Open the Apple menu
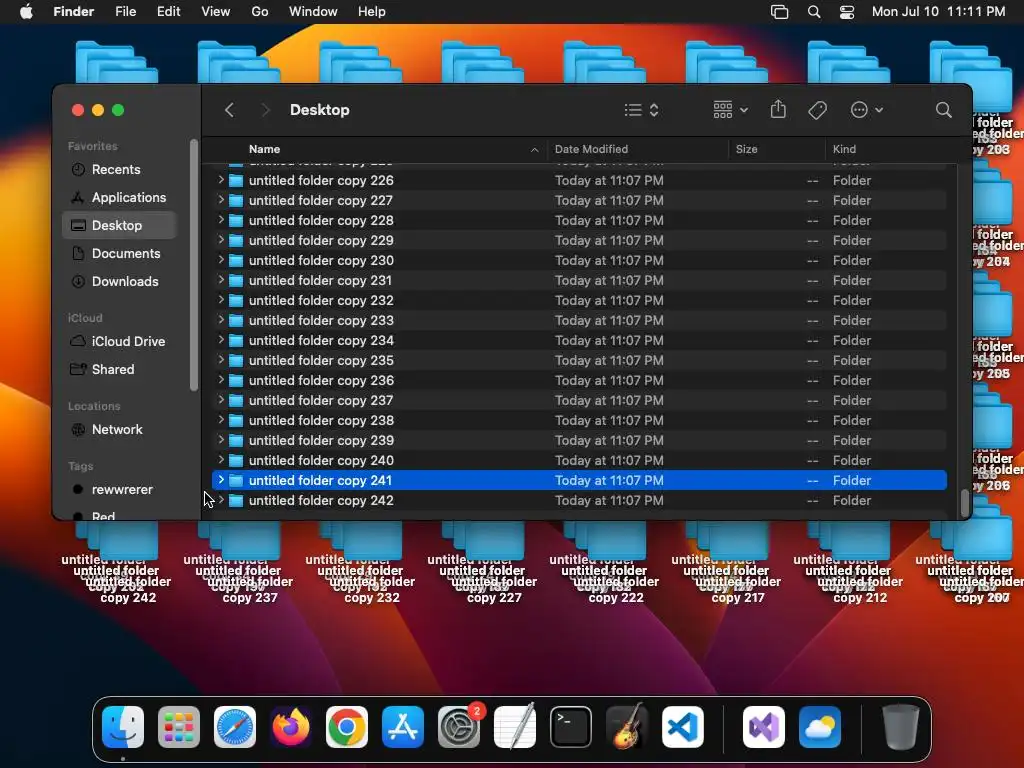Viewport: 1024px width, 768px height. pos(26,12)
